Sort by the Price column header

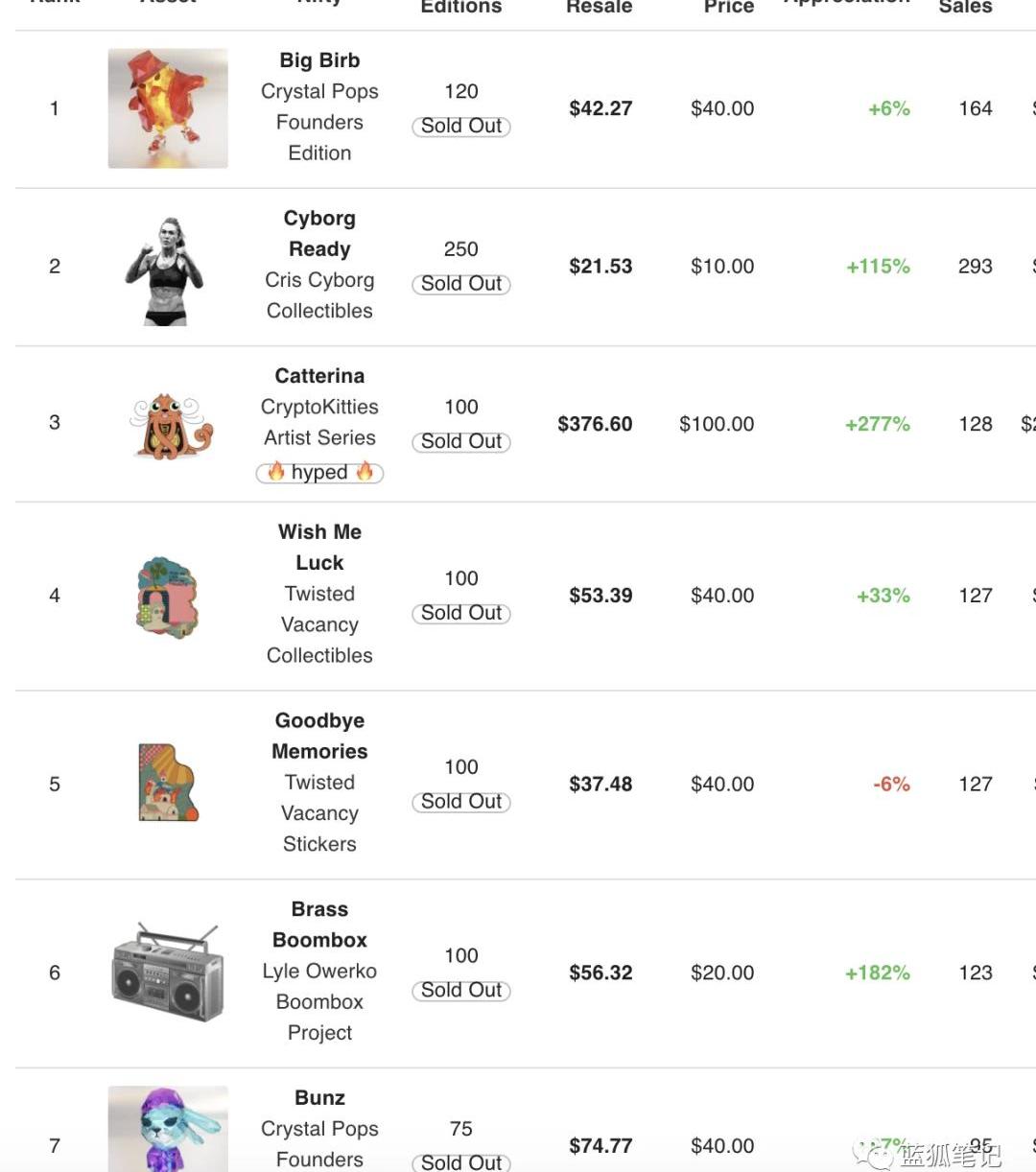tap(729, 7)
